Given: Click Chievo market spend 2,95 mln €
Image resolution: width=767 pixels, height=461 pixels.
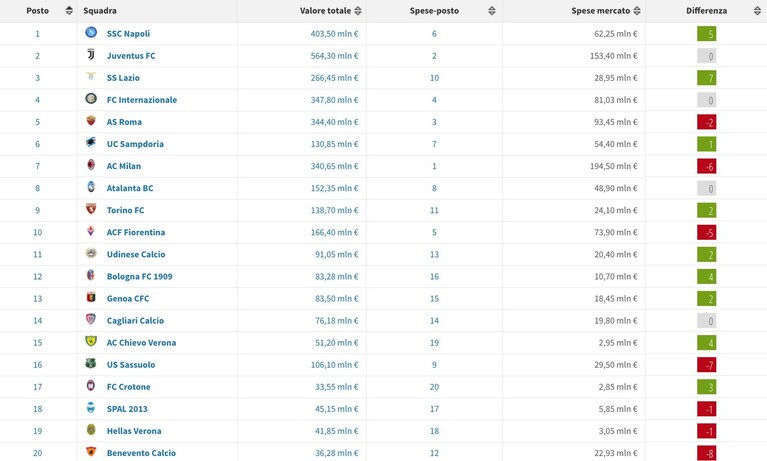Looking at the screenshot, I should [618, 343].
